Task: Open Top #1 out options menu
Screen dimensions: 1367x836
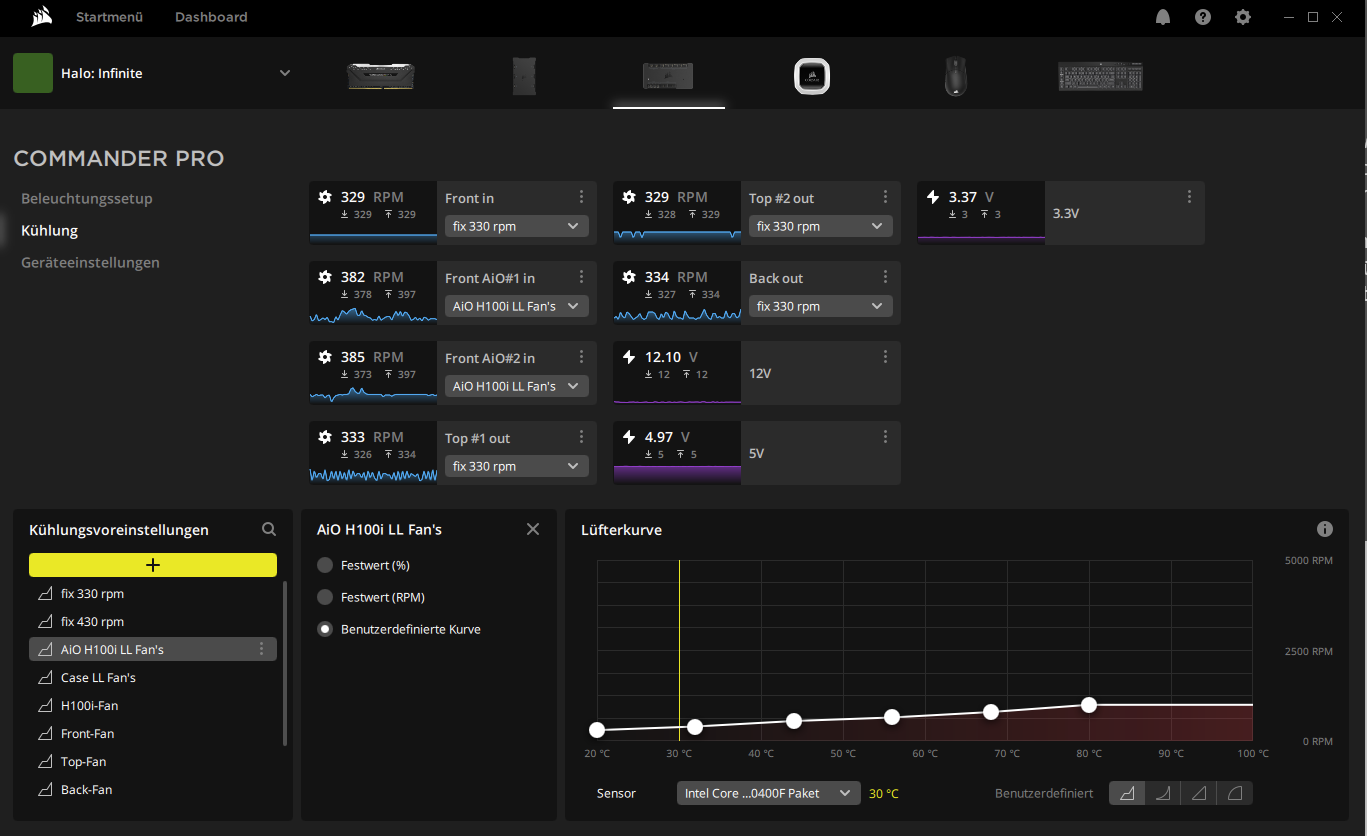Action: click(581, 437)
